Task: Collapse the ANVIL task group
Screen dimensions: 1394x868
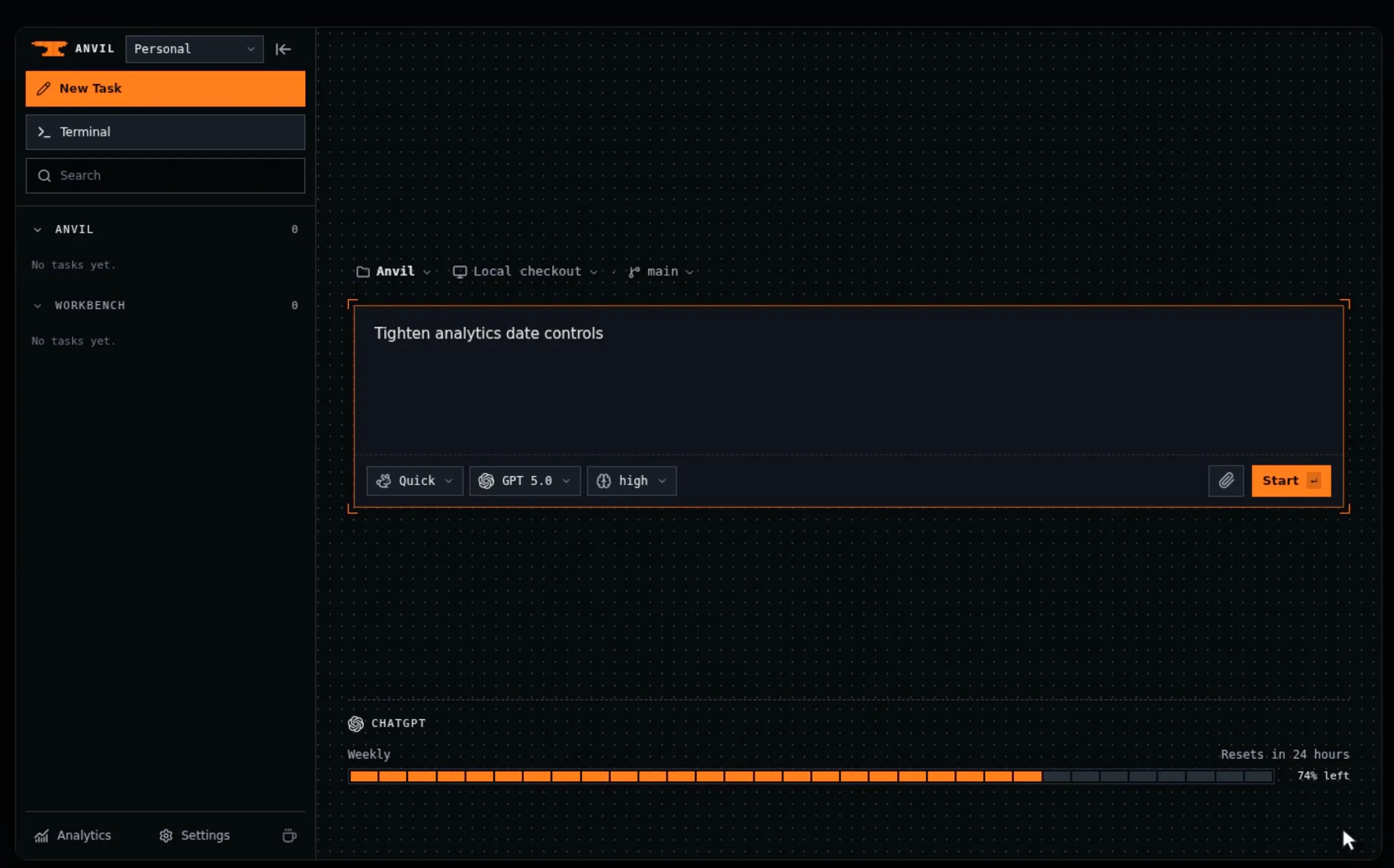Action: [x=37, y=230]
